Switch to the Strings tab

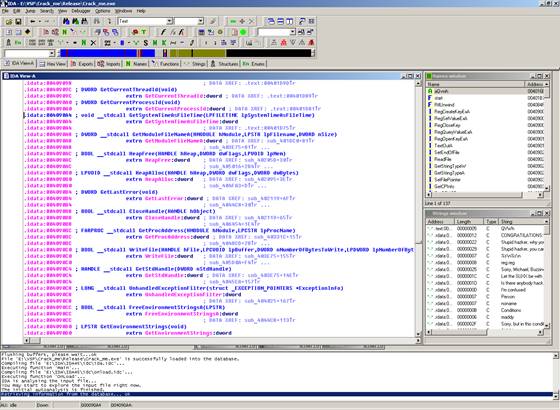(195, 64)
